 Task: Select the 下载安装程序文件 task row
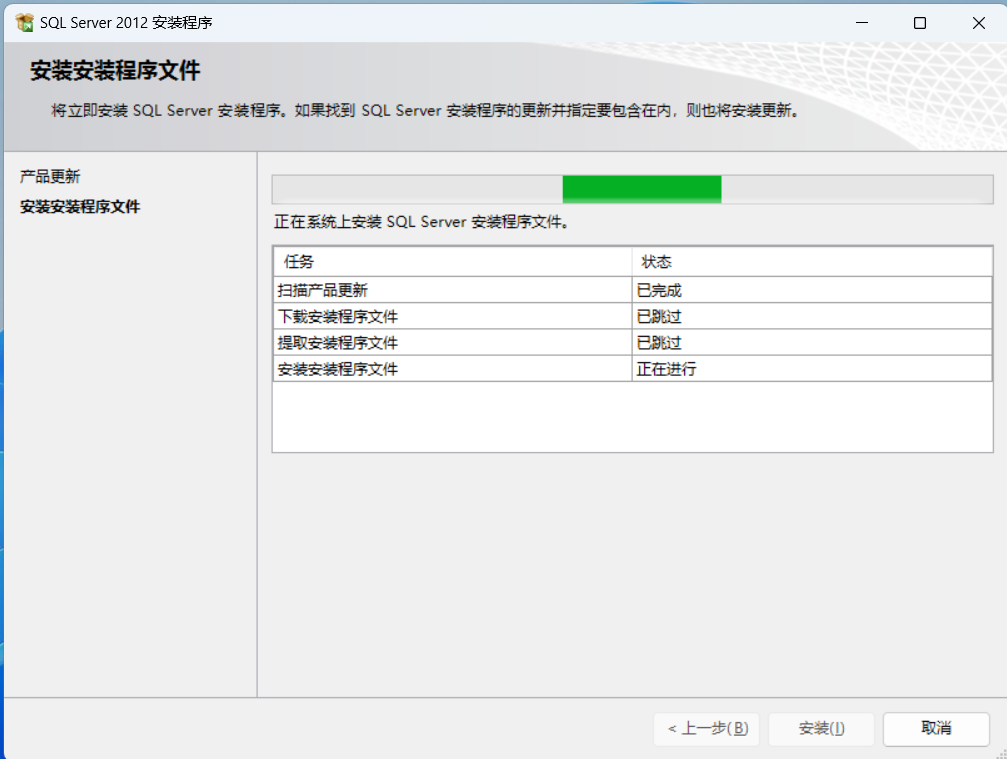[633, 317]
